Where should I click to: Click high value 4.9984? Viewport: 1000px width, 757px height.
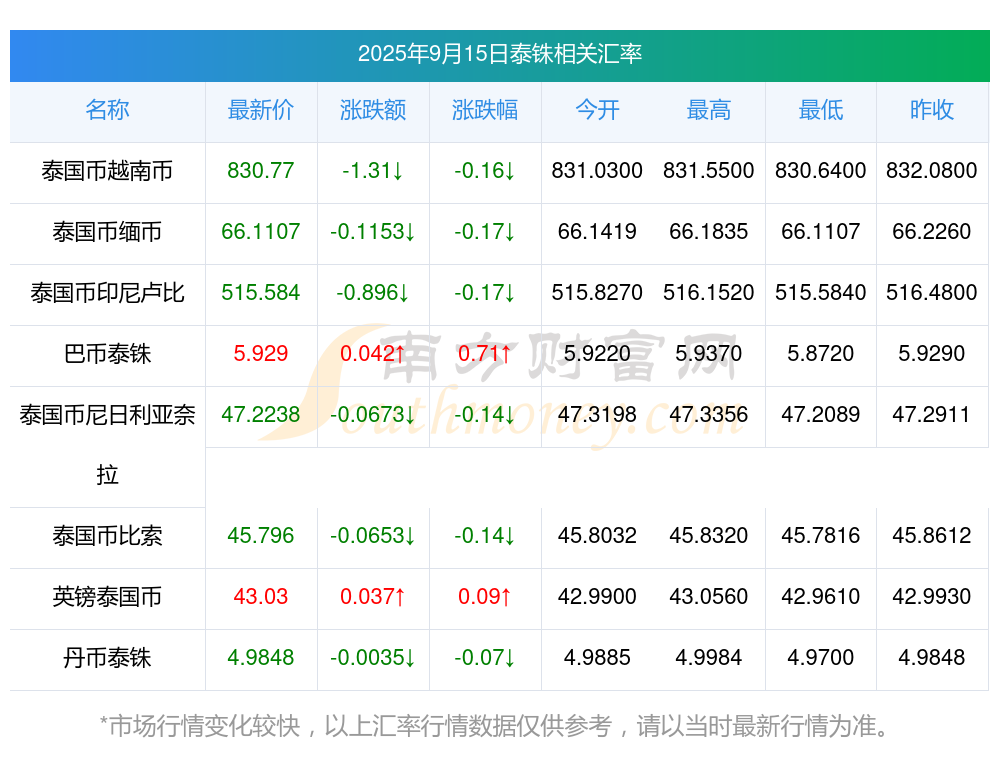(709, 658)
